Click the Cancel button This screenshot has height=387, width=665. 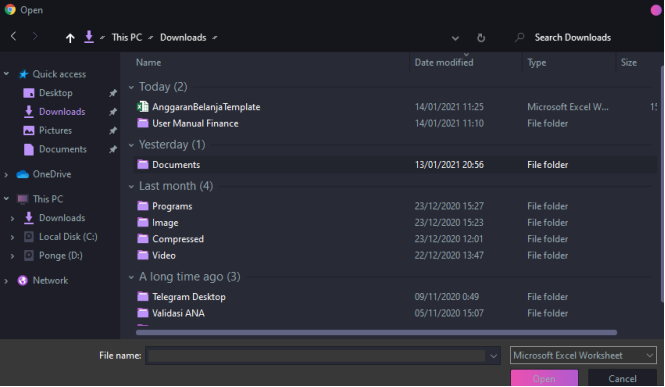pos(622,378)
